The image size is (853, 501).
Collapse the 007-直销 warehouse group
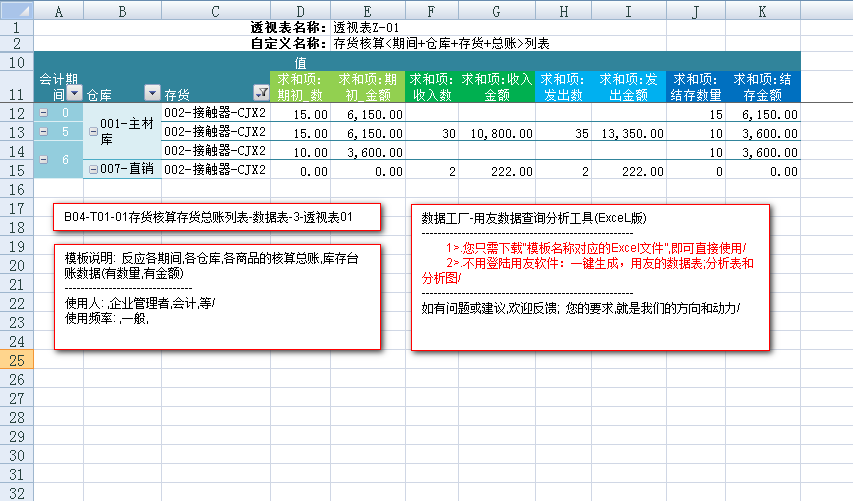point(93,169)
